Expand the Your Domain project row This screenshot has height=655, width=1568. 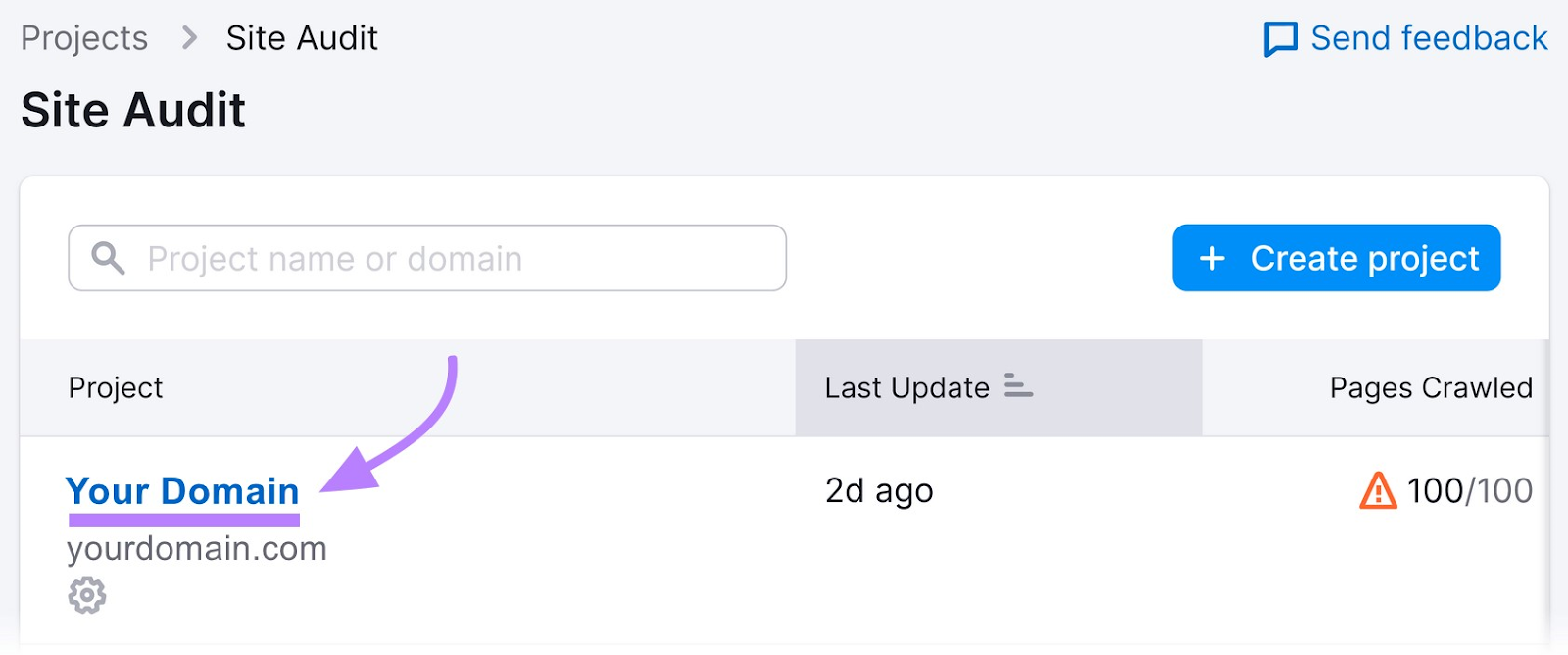(182, 490)
